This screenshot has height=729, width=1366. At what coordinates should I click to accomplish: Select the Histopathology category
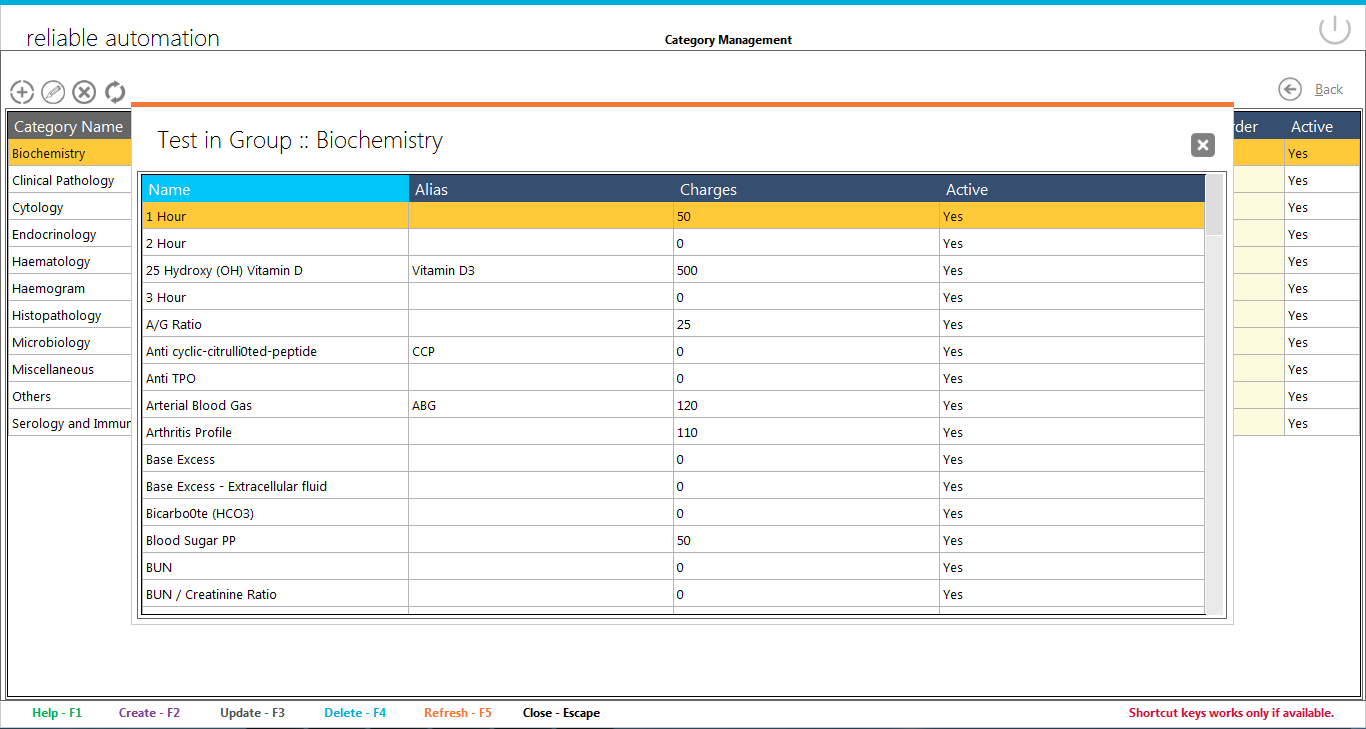click(x=70, y=315)
